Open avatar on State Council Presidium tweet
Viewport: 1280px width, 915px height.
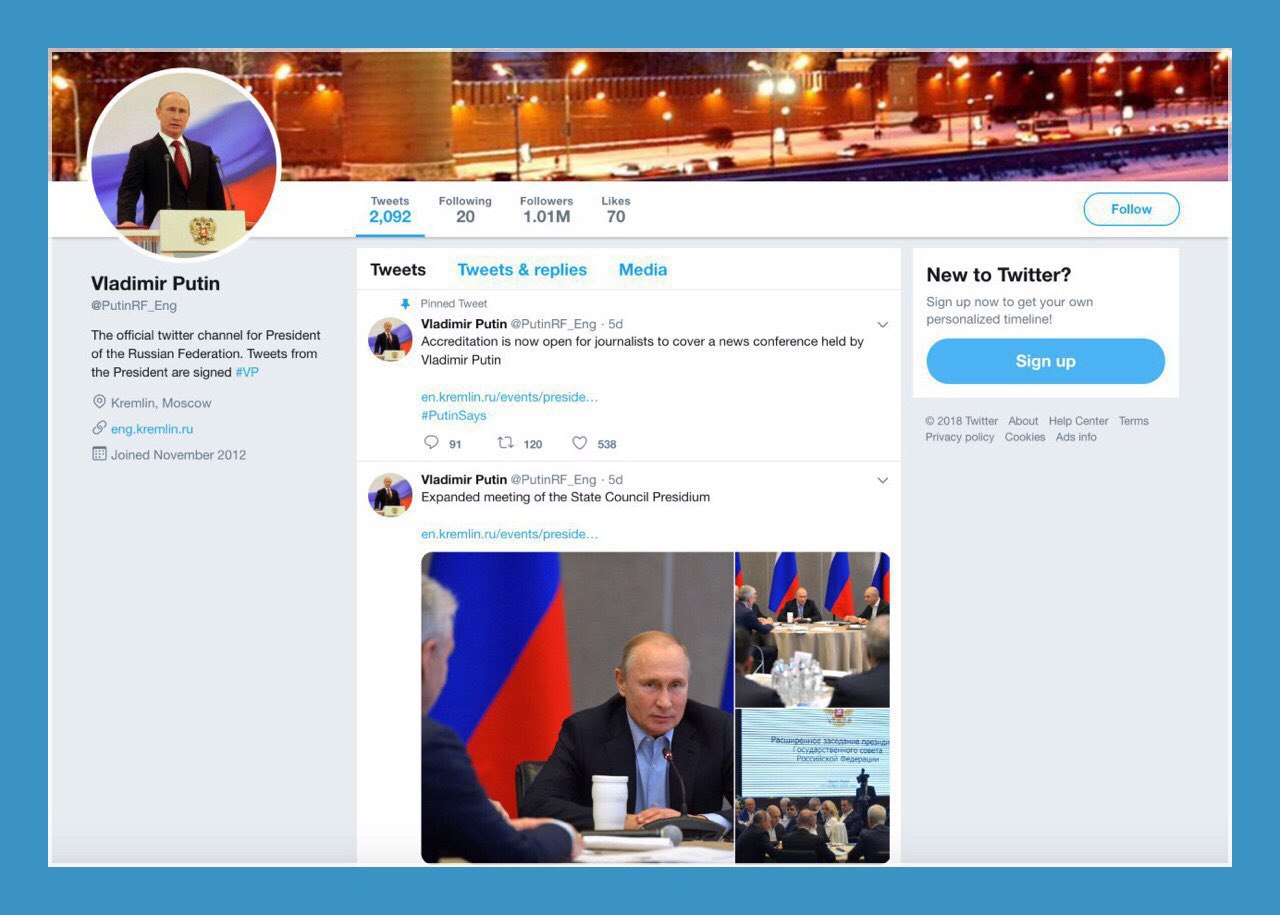390,495
